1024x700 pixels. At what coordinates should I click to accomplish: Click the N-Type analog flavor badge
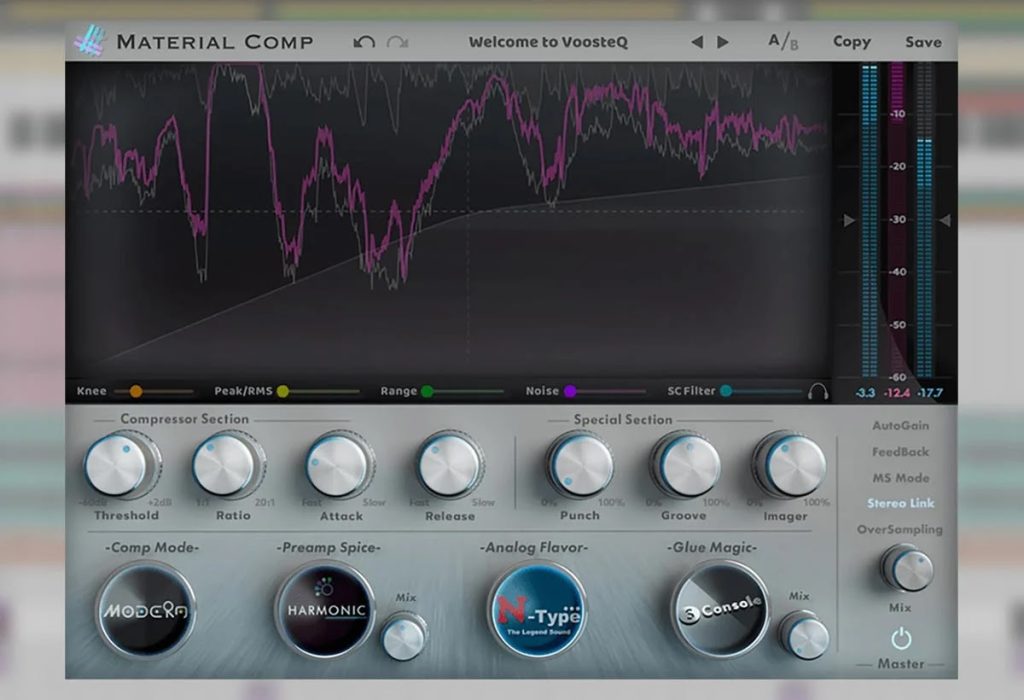pos(537,611)
